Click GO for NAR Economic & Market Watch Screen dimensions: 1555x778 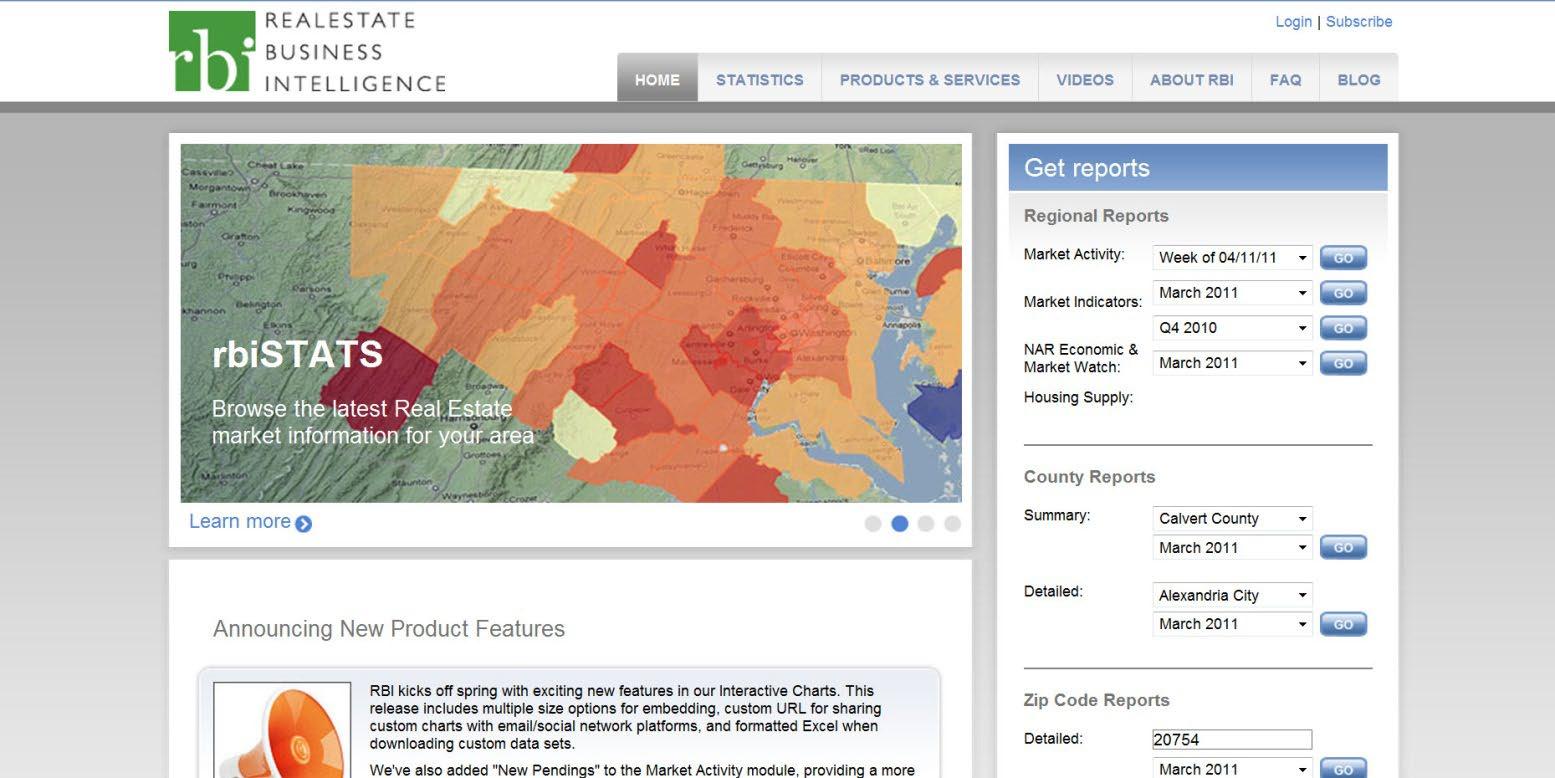coord(1343,363)
